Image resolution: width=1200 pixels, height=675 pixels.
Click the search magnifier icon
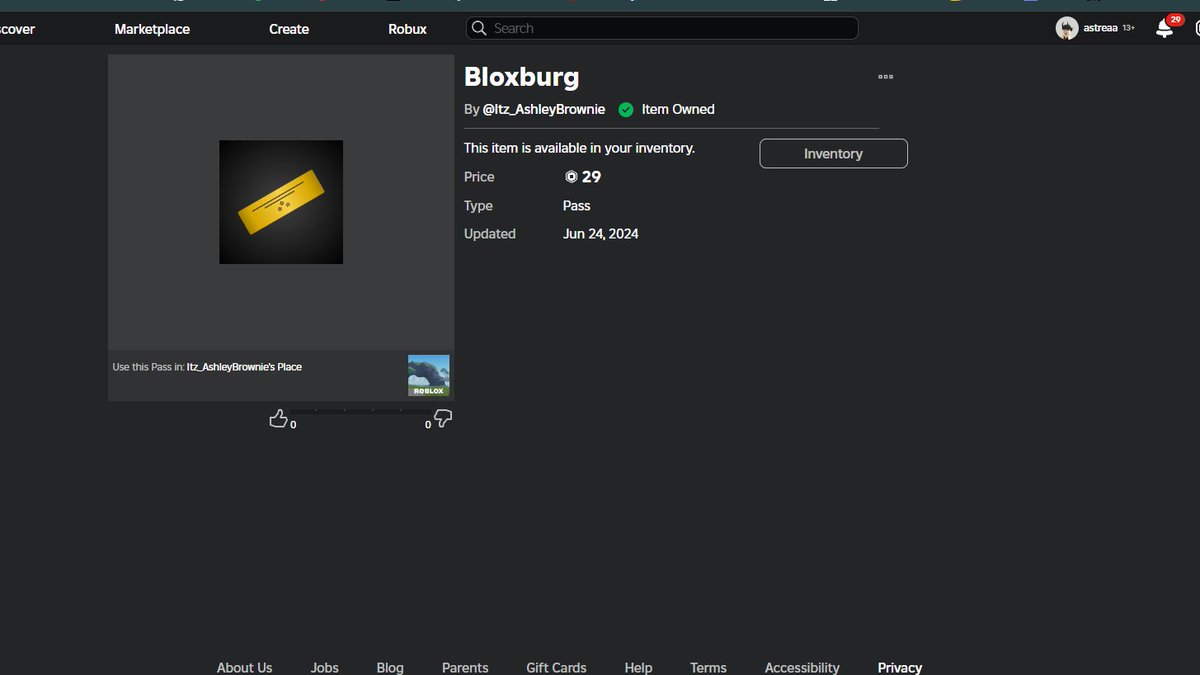tap(479, 28)
